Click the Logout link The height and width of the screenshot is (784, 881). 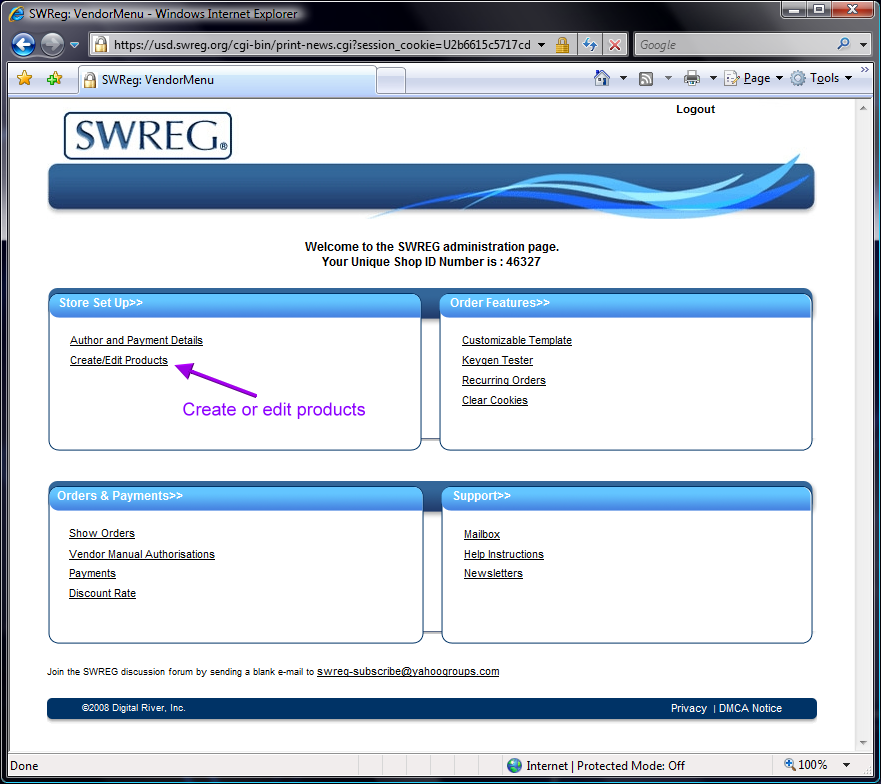pyautogui.click(x=695, y=109)
